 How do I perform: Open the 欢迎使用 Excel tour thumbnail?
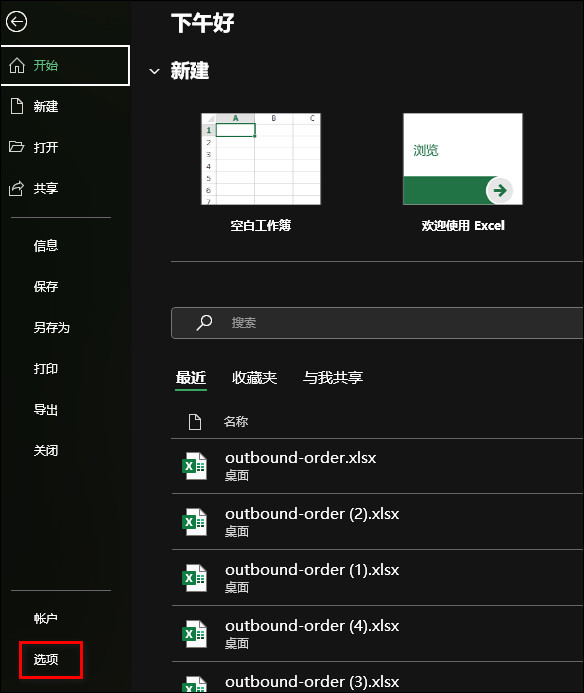[463, 159]
